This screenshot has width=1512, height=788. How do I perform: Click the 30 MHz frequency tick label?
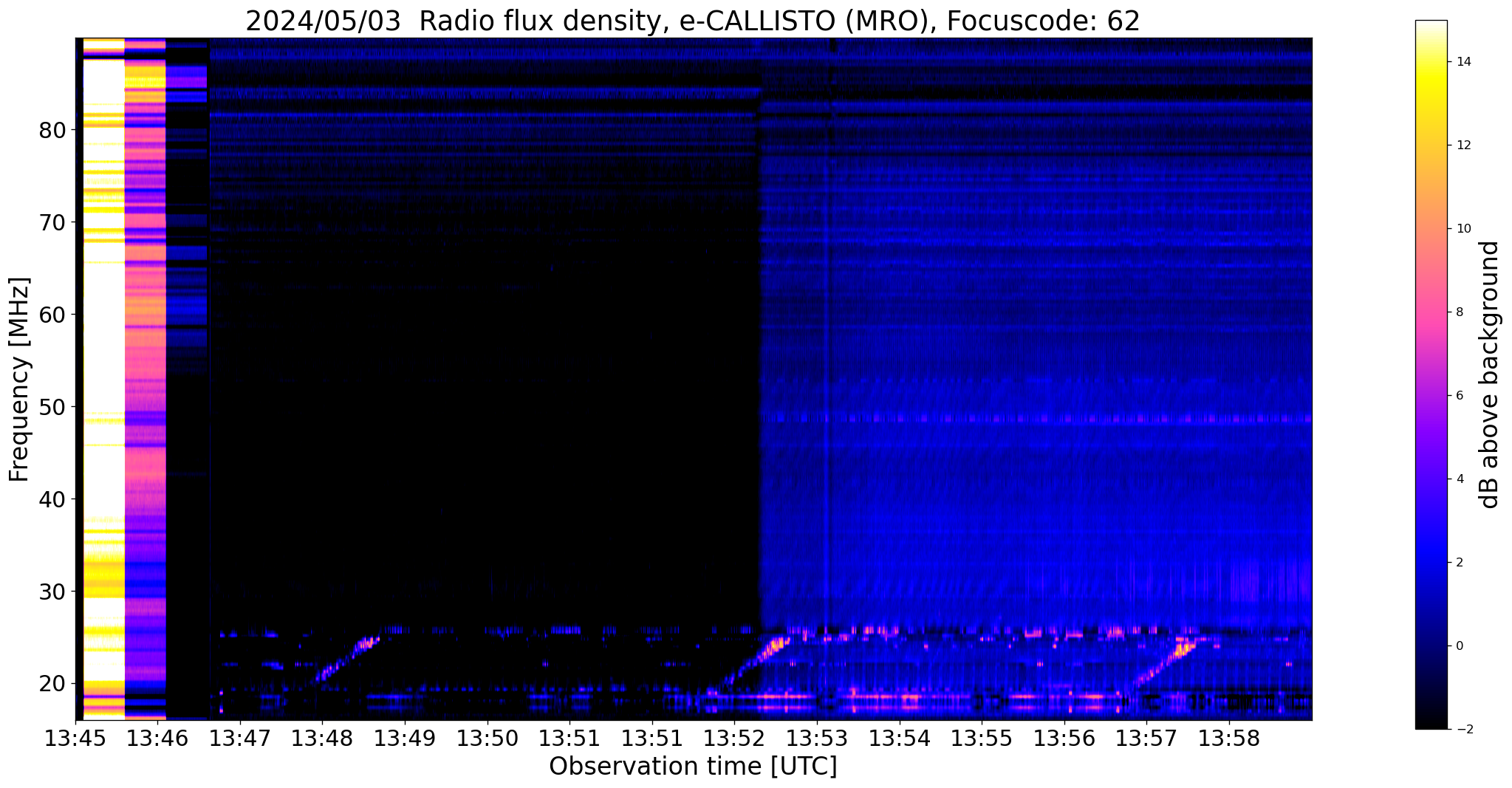[52, 592]
